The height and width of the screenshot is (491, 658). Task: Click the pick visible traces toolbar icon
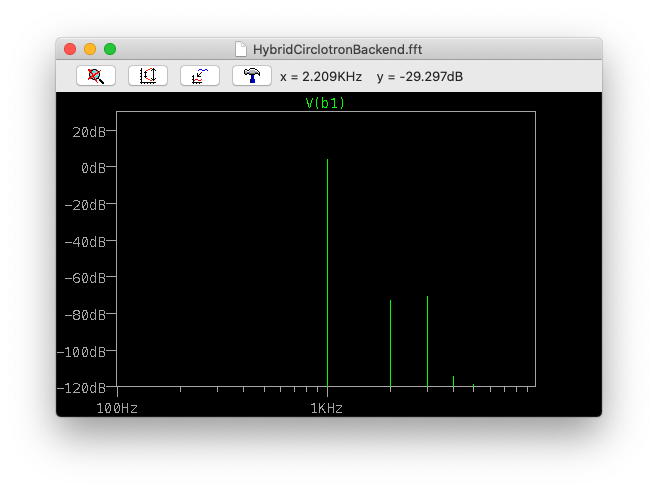[200, 76]
